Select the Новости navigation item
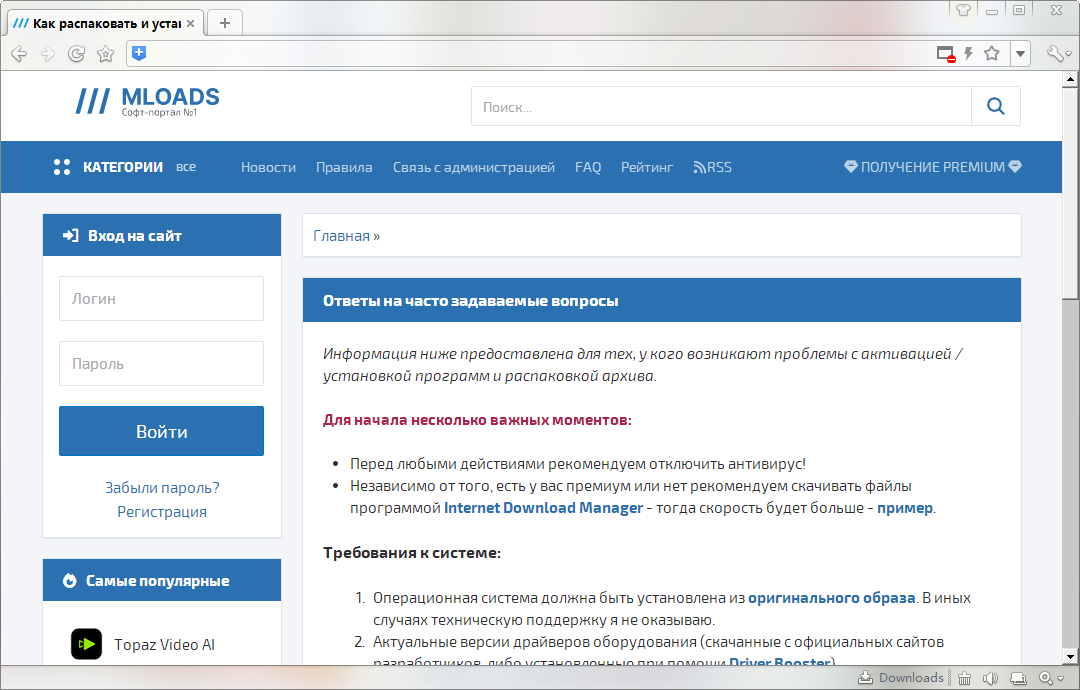The width and height of the screenshot is (1080, 690). pyautogui.click(x=268, y=167)
